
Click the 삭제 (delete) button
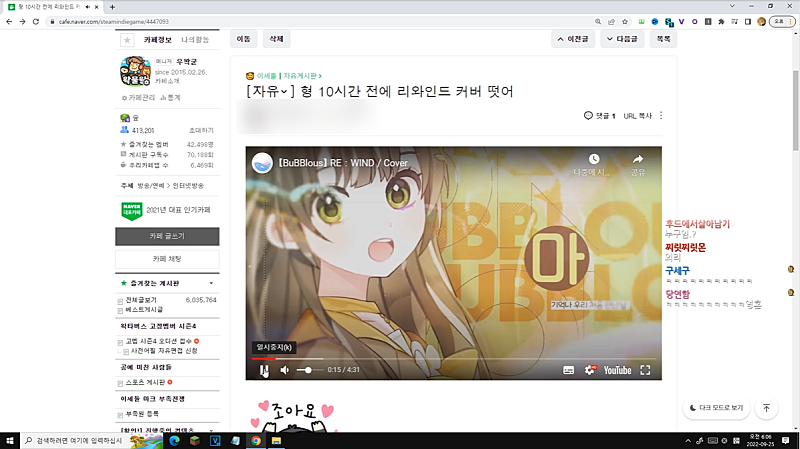(x=276, y=39)
